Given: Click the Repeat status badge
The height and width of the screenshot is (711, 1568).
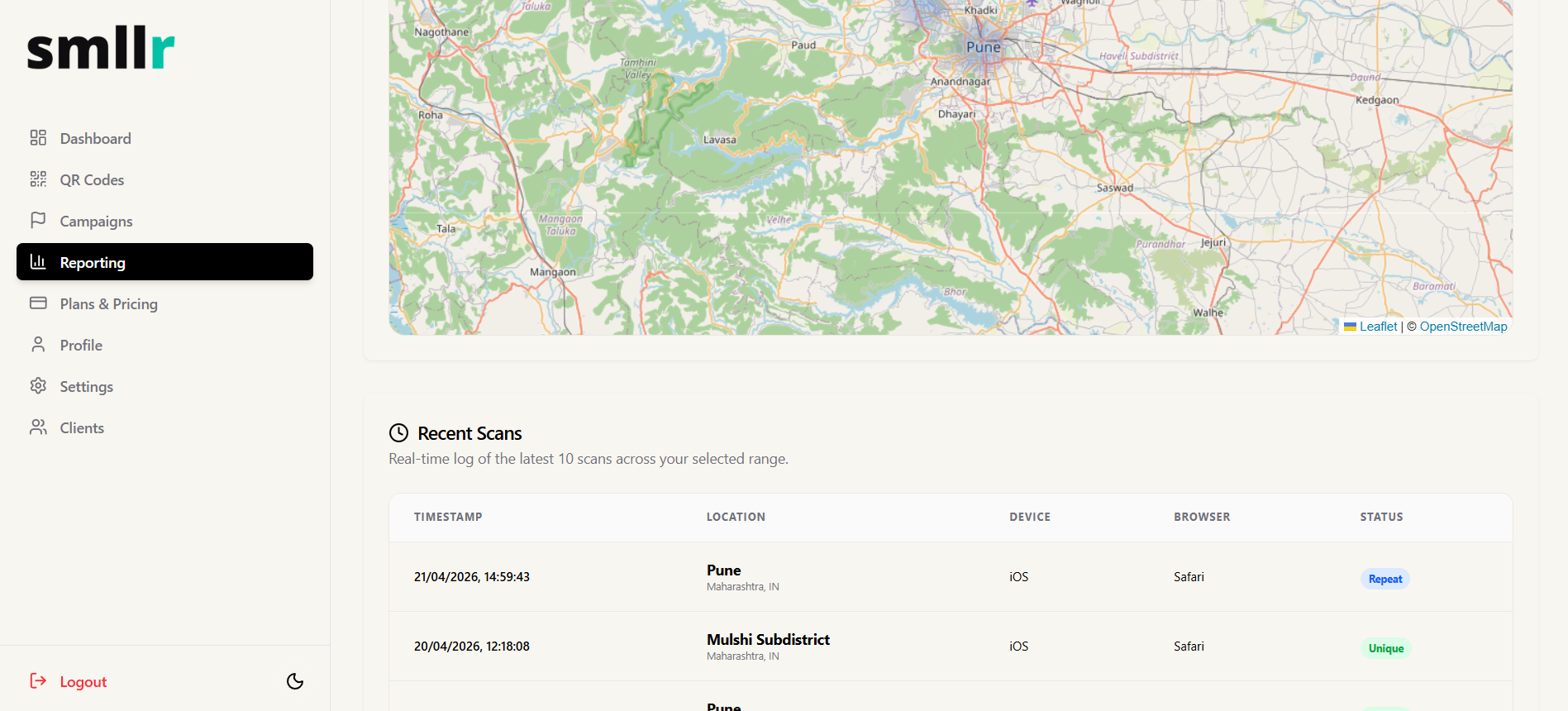Looking at the screenshot, I should click(x=1385, y=579).
